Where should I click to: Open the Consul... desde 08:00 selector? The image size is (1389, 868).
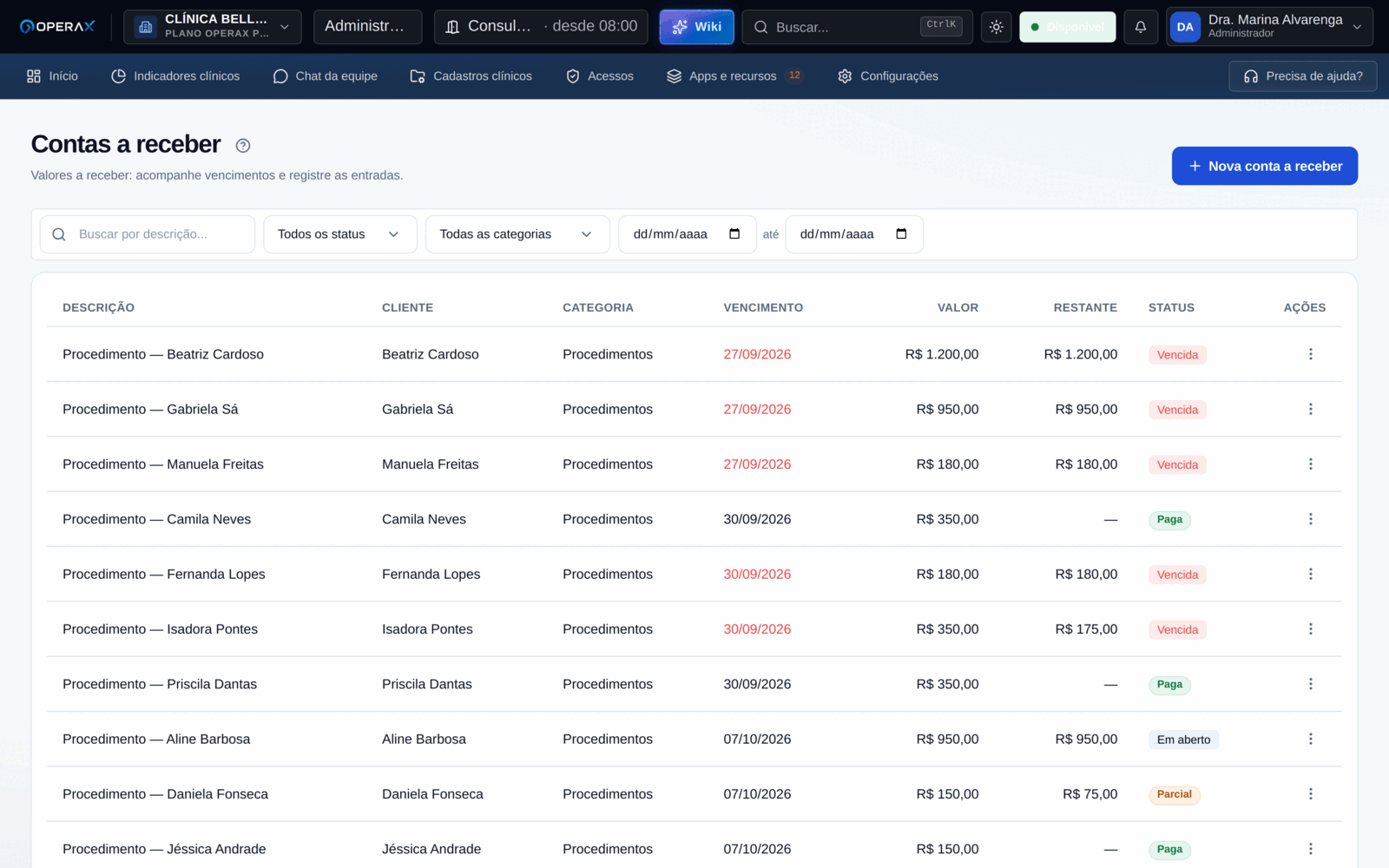(x=541, y=27)
